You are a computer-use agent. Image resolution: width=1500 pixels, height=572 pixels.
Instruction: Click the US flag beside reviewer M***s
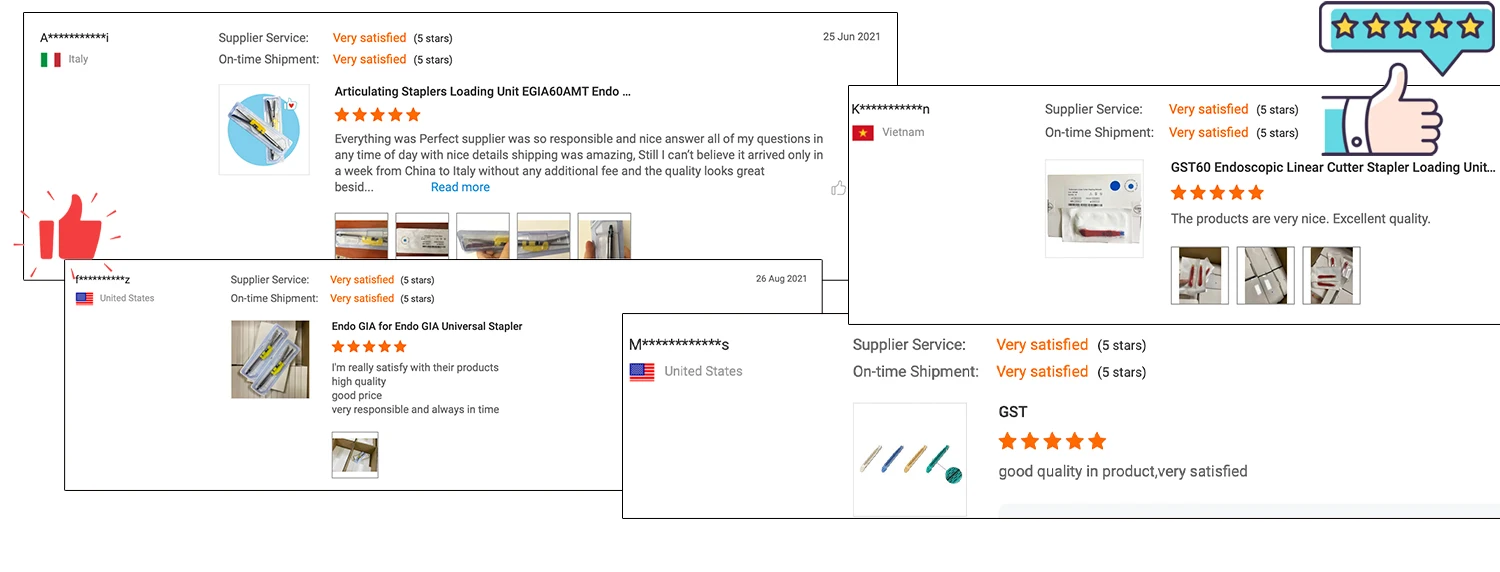[x=641, y=372]
